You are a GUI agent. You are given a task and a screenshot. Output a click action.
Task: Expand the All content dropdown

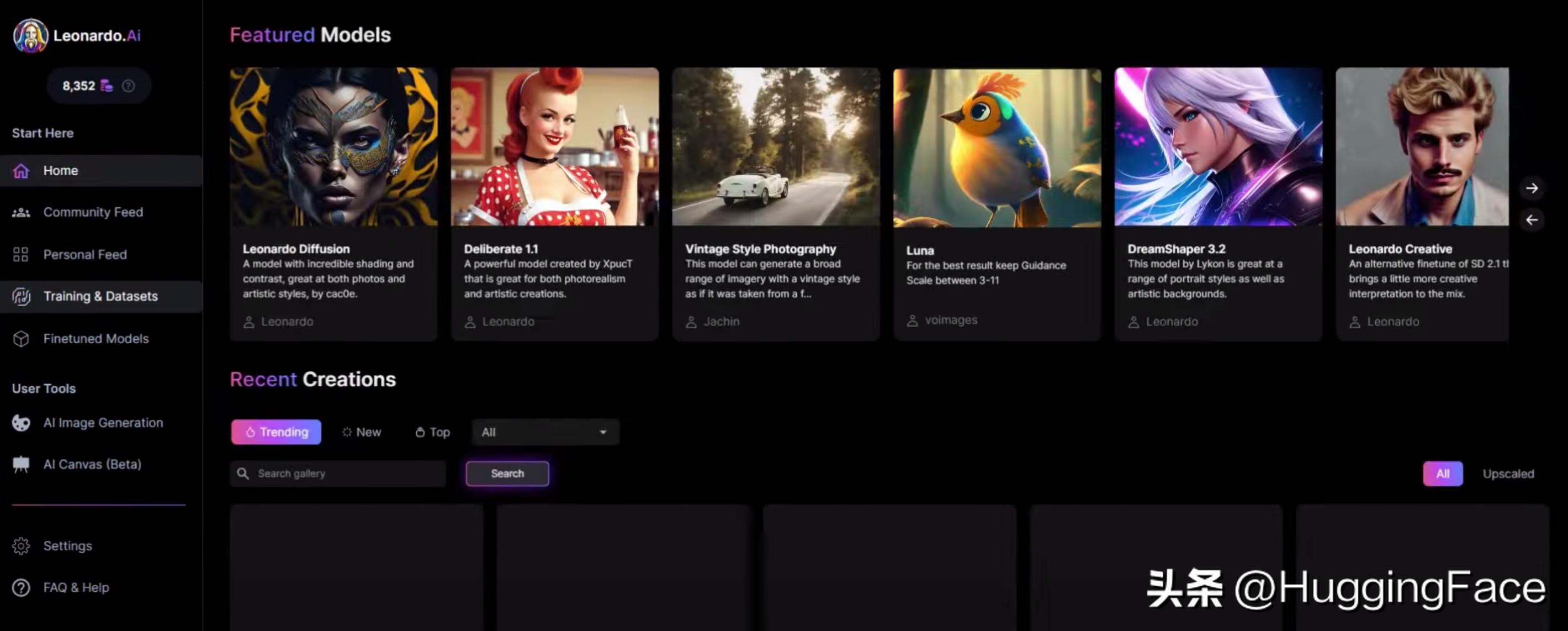543,432
